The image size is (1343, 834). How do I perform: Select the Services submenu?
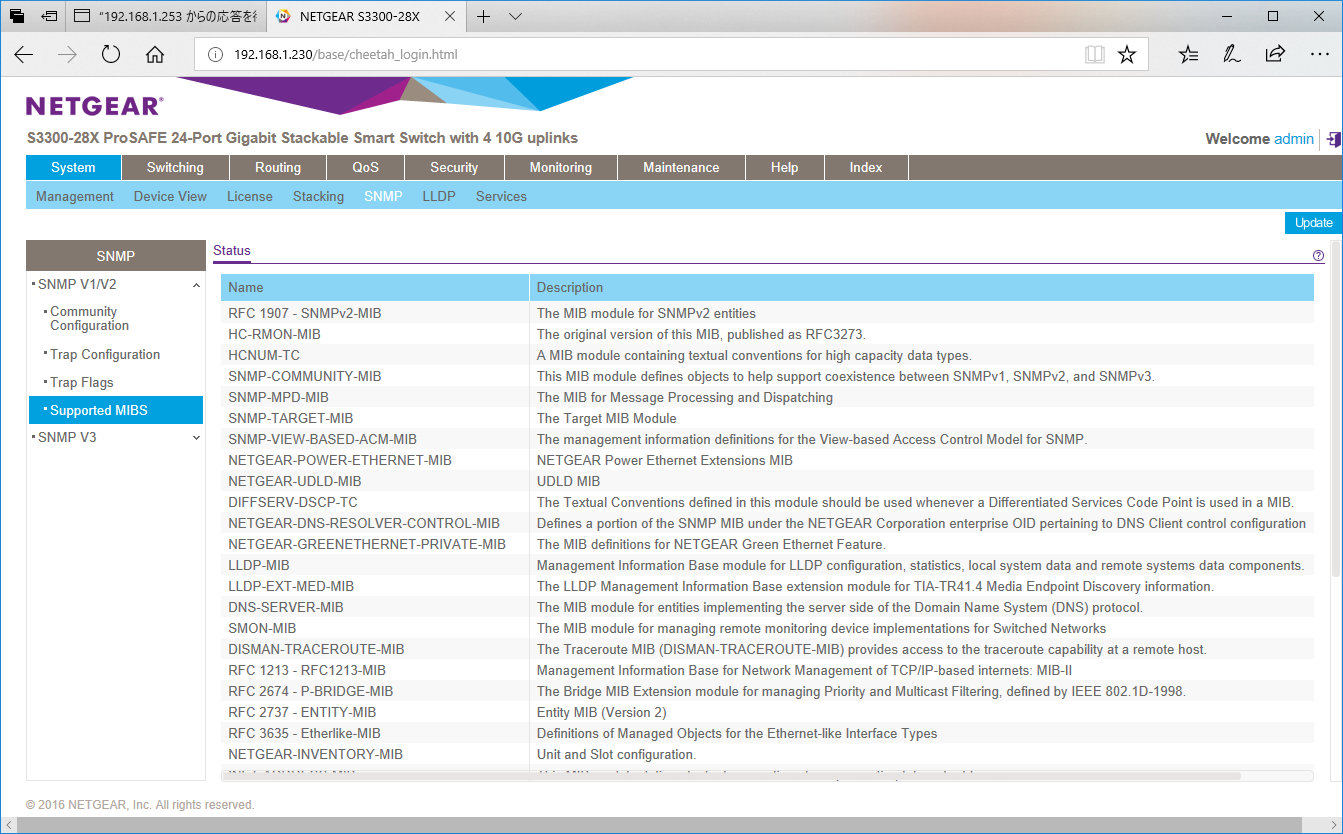501,196
